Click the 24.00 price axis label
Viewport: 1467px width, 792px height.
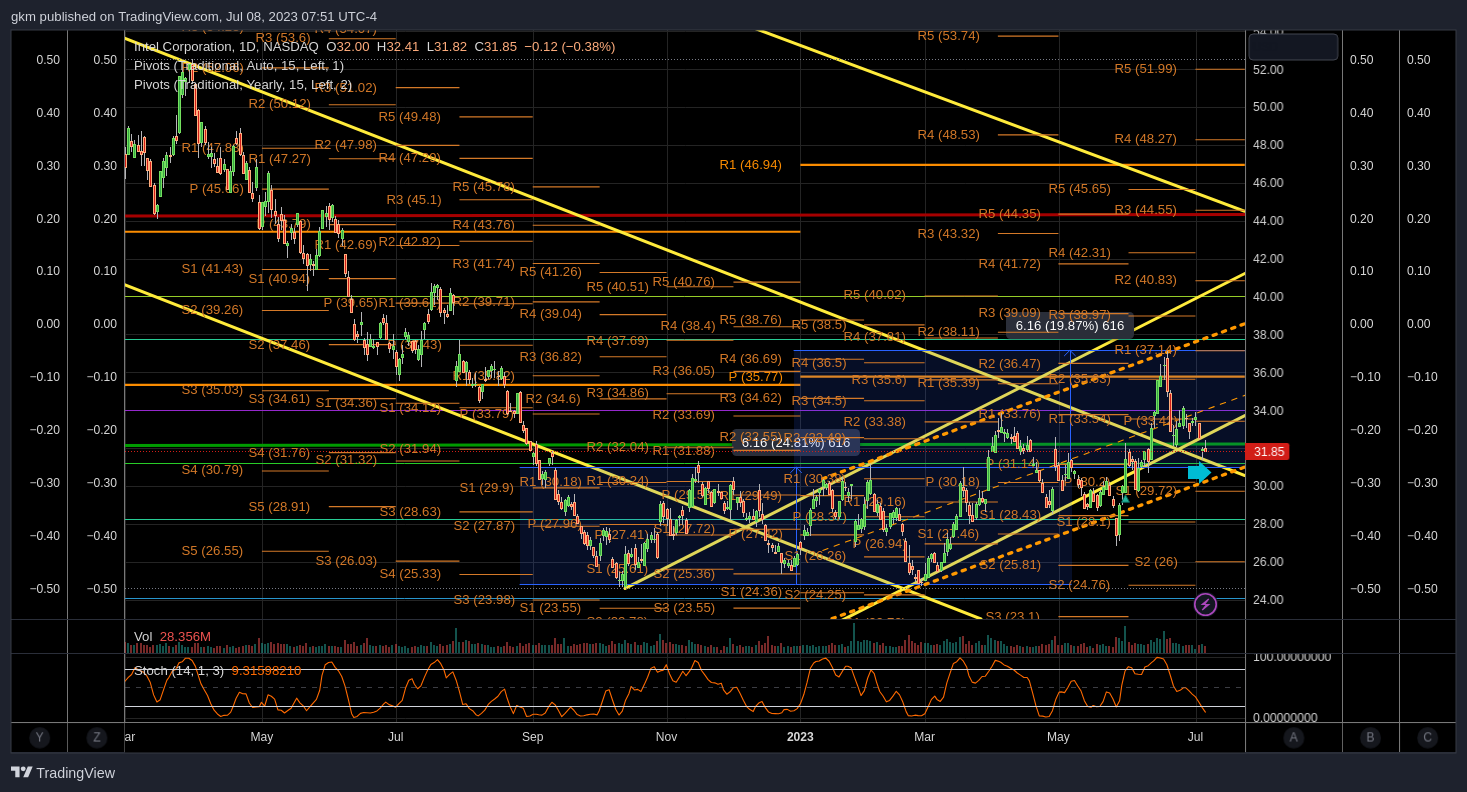(1268, 600)
